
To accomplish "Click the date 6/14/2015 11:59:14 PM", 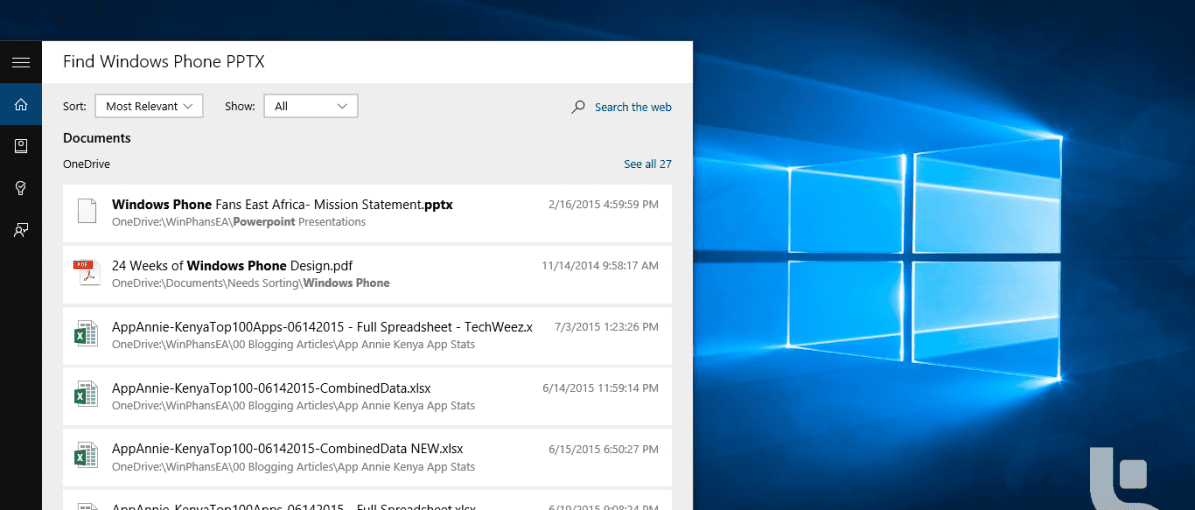I will [601, 388].
